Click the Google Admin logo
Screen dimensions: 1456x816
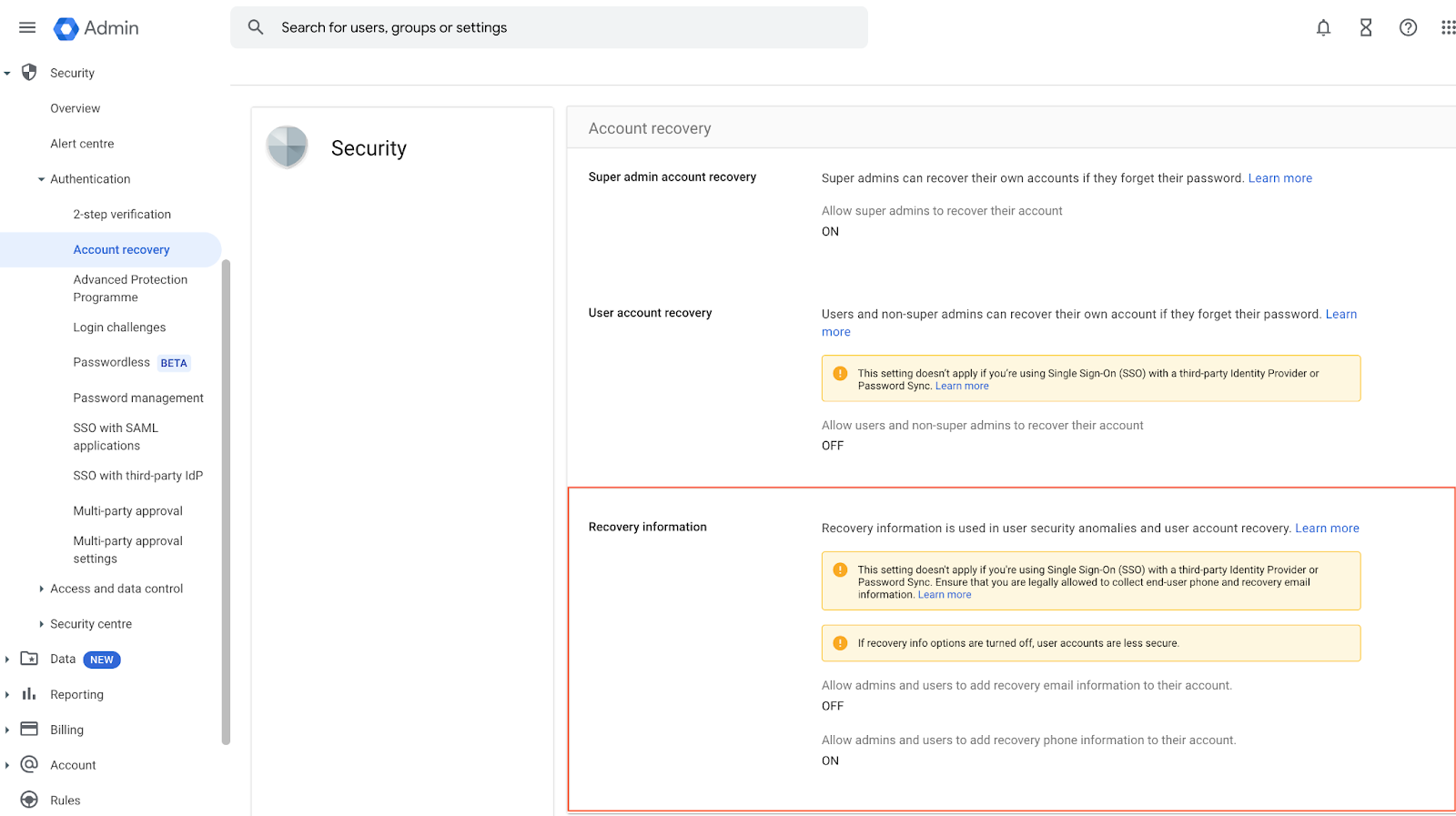pos(96,28)
